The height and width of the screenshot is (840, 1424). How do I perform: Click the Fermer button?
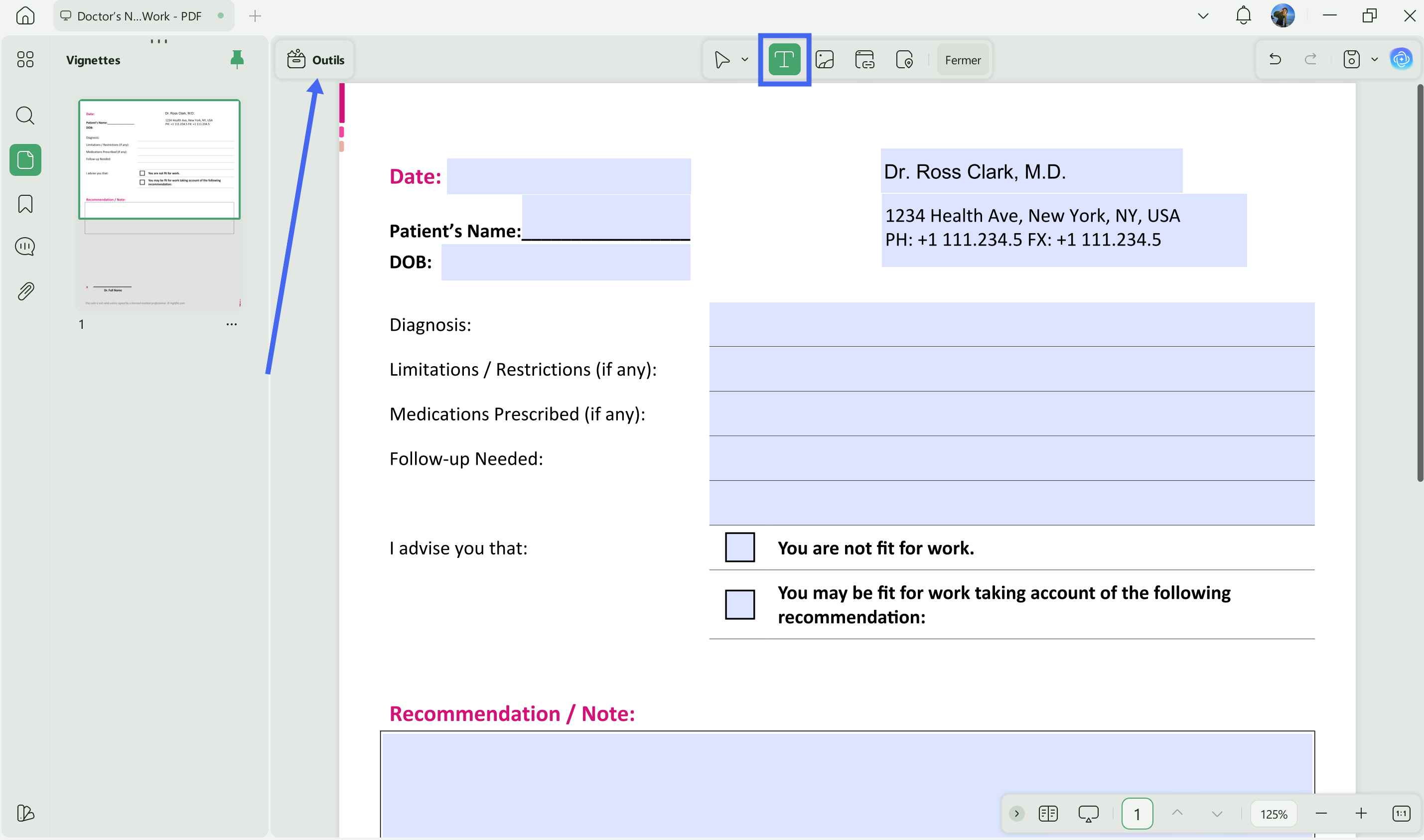pos(963,60)
